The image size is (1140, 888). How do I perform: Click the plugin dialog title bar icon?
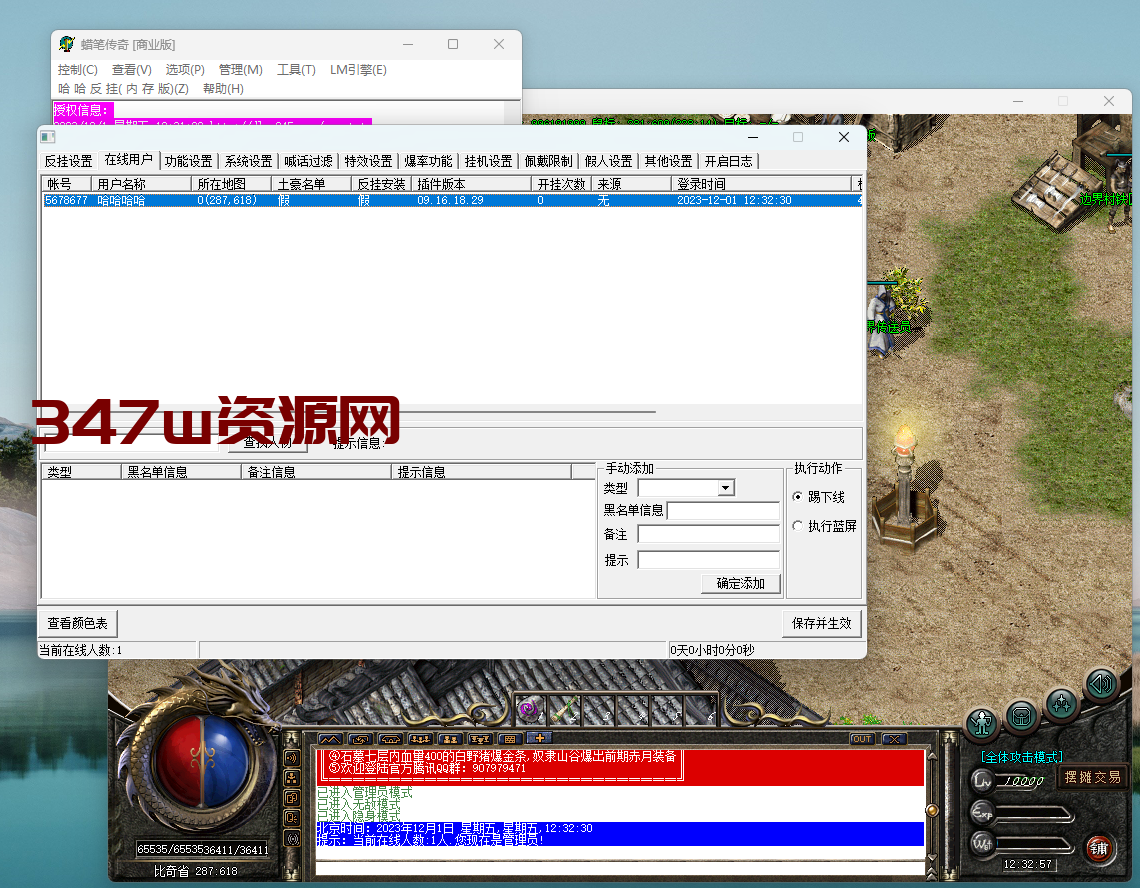pos(48,137)
